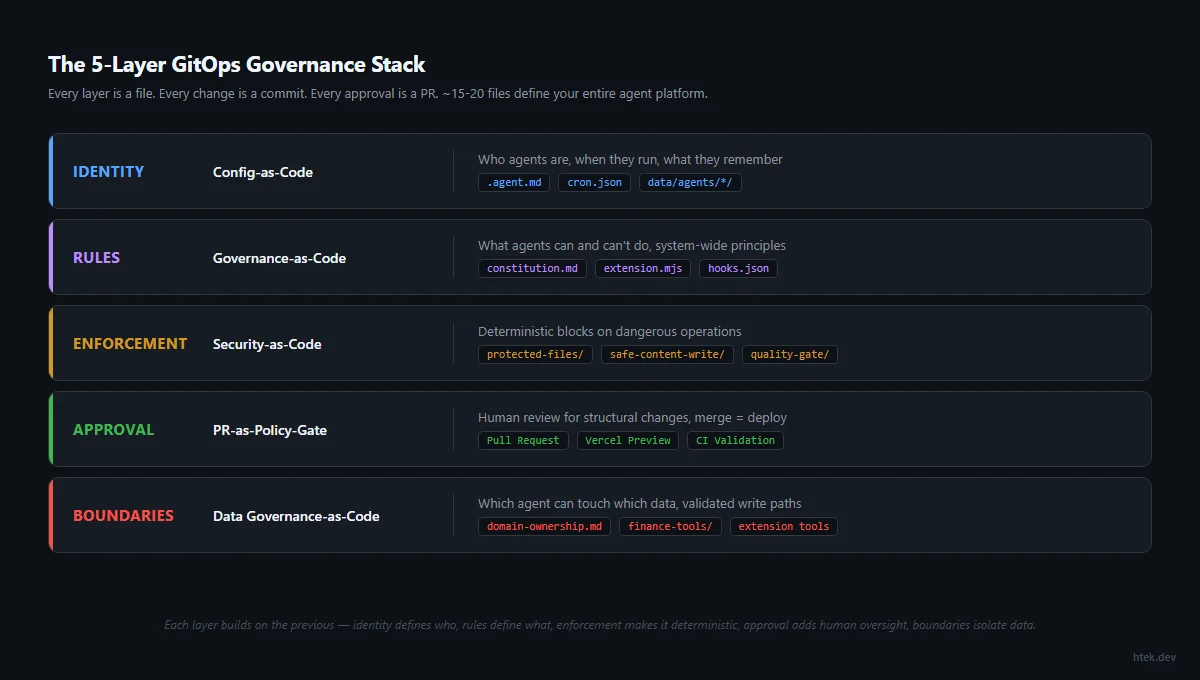
Task: Click "Which agent can touch which data" description
Action: coord(640,503)
